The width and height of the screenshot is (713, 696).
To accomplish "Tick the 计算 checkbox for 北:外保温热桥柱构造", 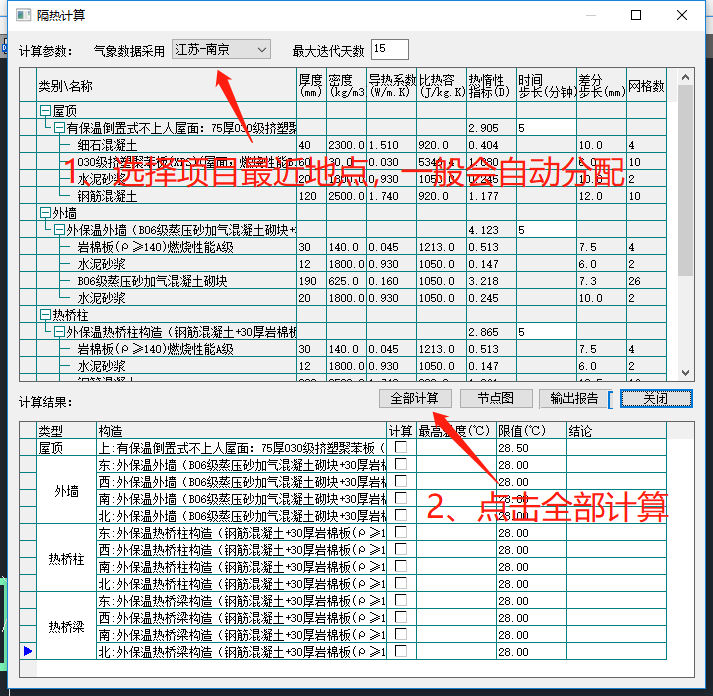I will [x=401, y=583].
